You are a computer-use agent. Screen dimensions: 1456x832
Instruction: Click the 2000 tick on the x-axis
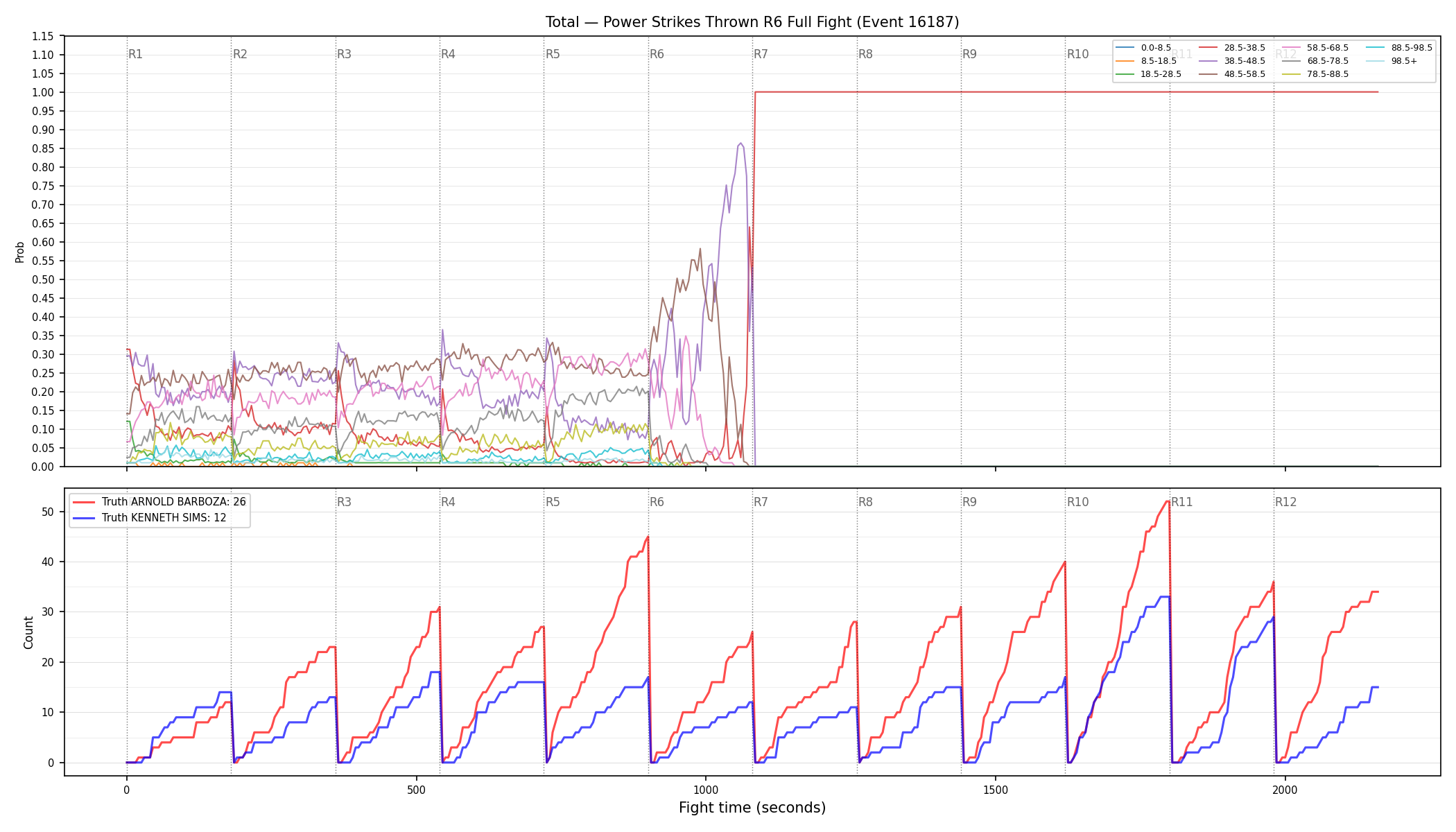click(1285, 790)
